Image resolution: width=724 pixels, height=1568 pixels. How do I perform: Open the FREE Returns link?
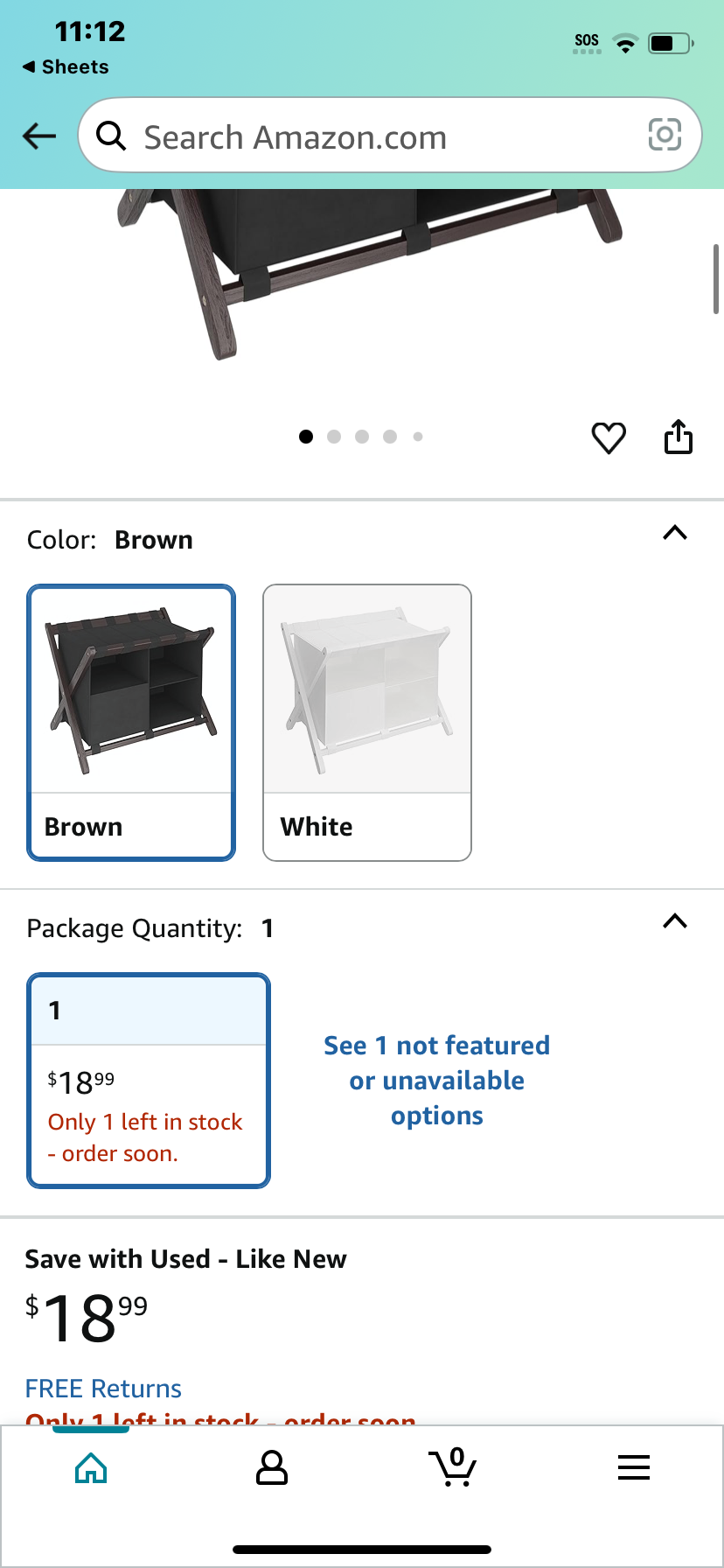(103, 1389)
